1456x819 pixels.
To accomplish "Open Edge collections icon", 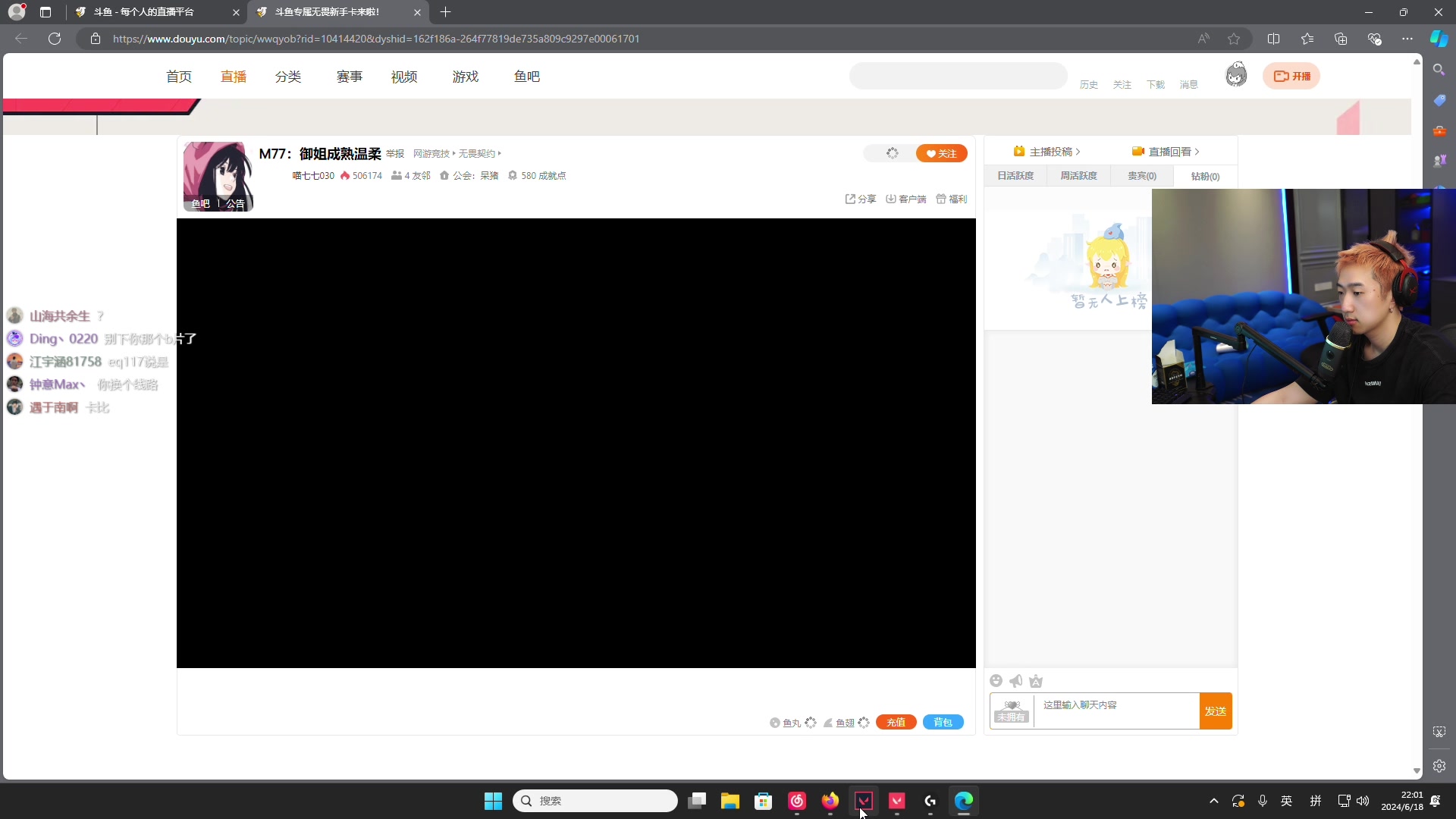I will (x=1340, y=39).
